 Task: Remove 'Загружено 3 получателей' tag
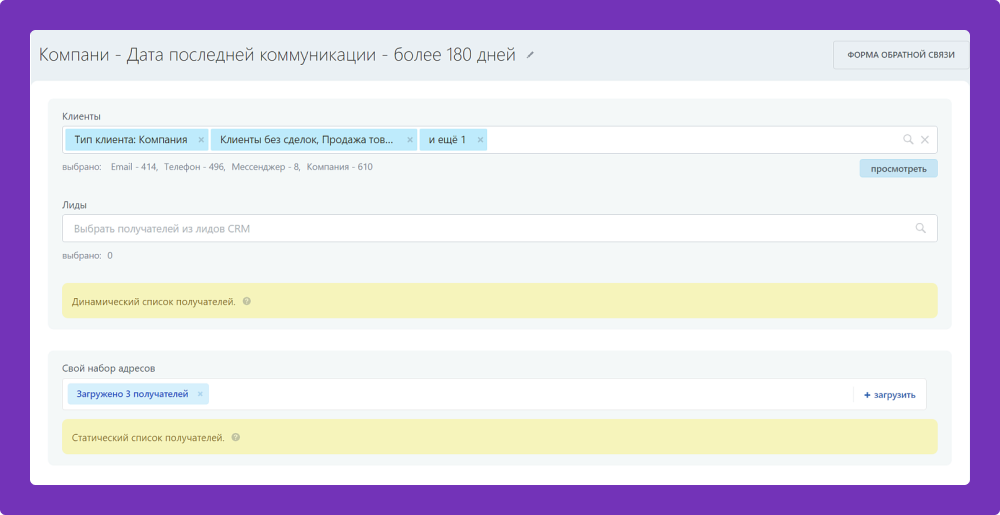pyautogui.click(x=200, y=395)
